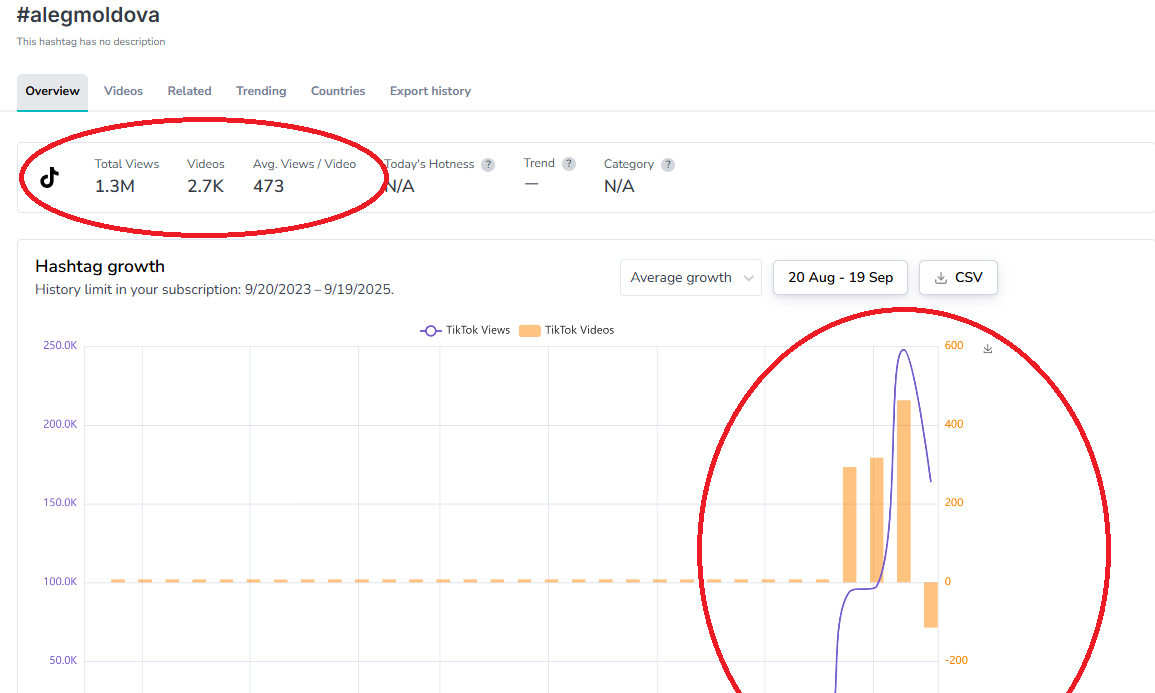Click the Category help question mark icon
The height and width of the screenshot is (693, 1155).
(667, 165)
